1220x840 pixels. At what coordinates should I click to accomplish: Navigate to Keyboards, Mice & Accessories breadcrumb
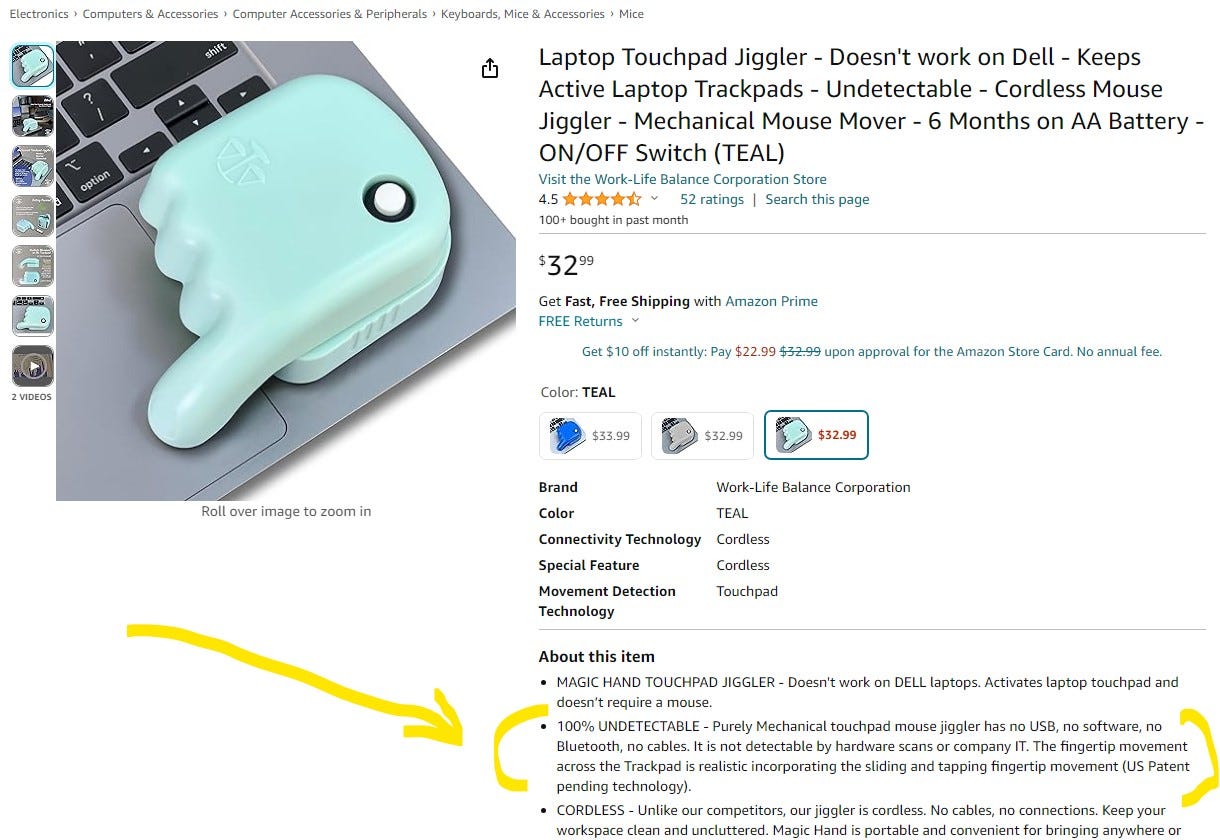coord(523,14)
